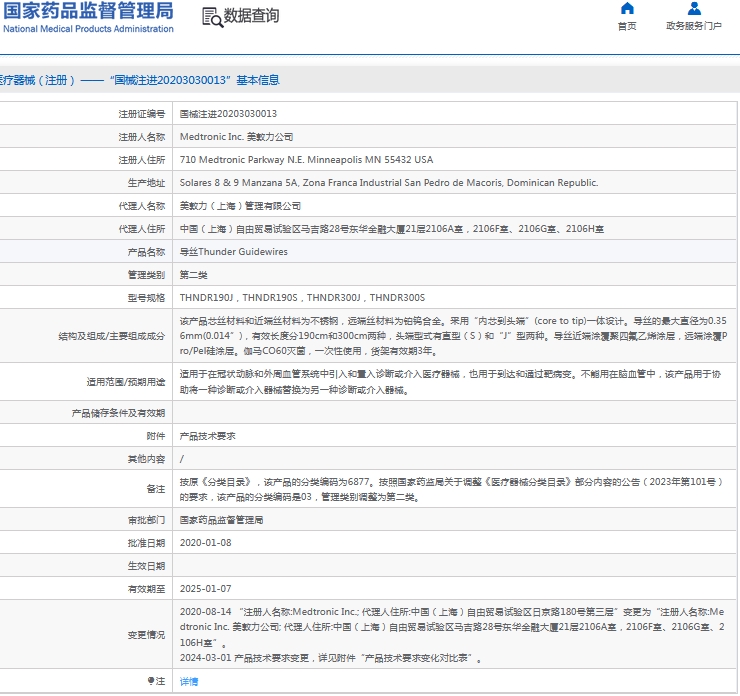Click the 数据查询 magnifier document icon
Image resolution: width=740 pixels, height=696 pixels.
pos(212,17)
